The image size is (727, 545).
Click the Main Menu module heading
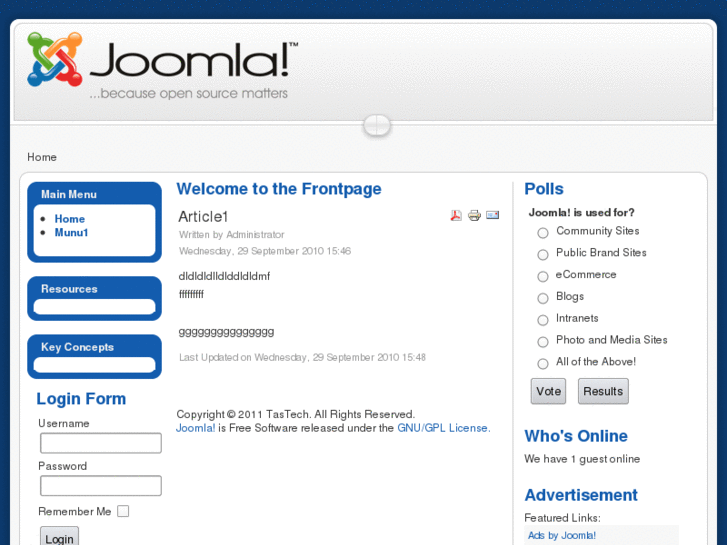[69, 194]
